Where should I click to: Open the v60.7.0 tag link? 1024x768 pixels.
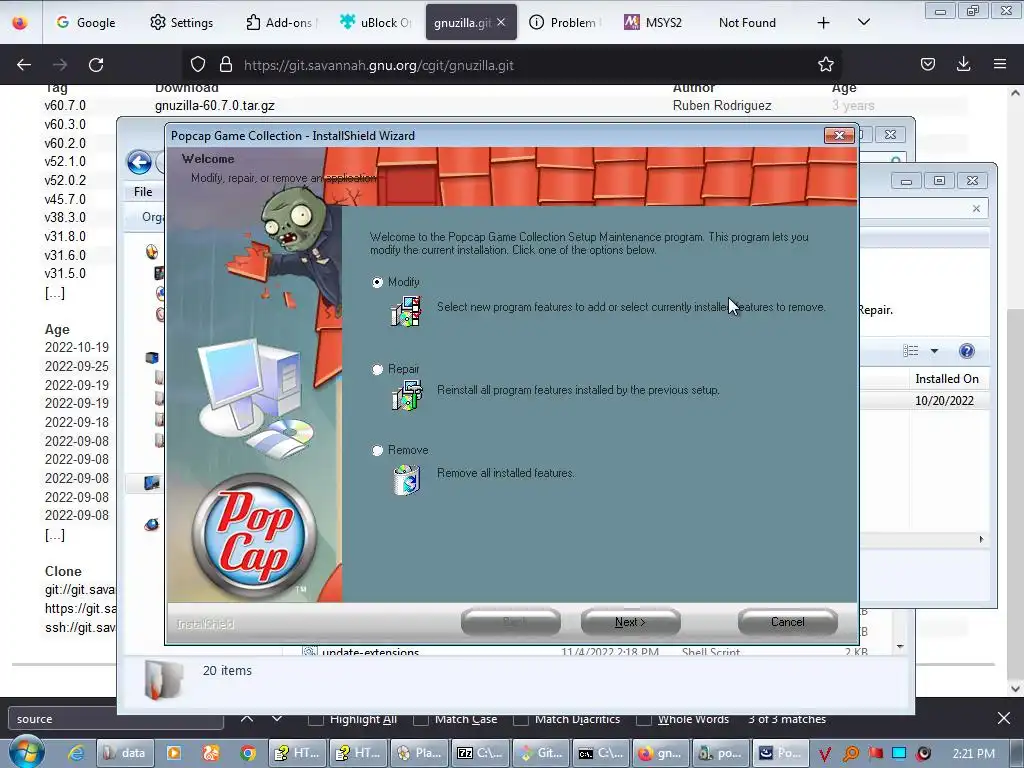click(x=65, y=105)
